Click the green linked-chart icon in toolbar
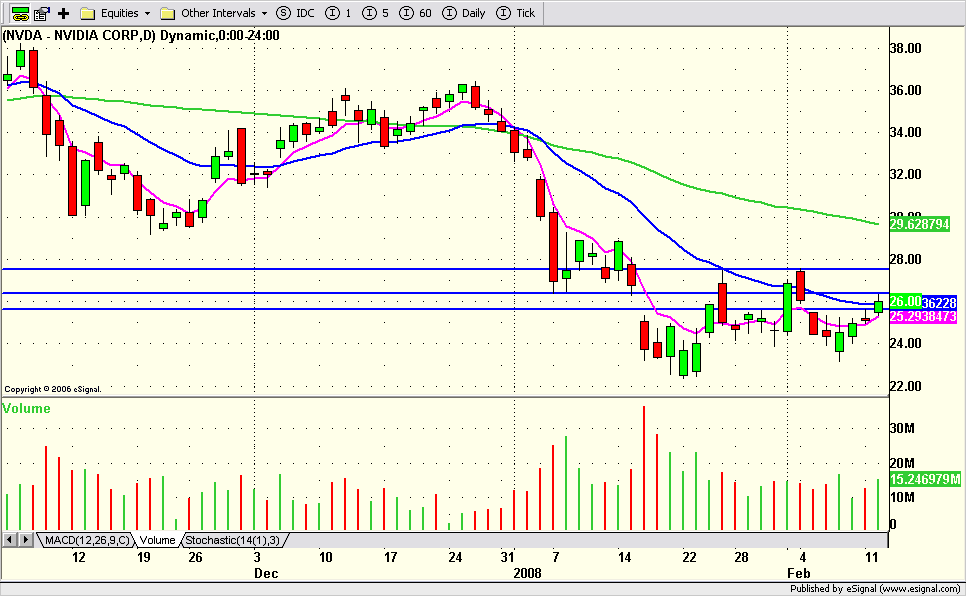The width and height of the screenshot is (966, 596). click(20, 13)
